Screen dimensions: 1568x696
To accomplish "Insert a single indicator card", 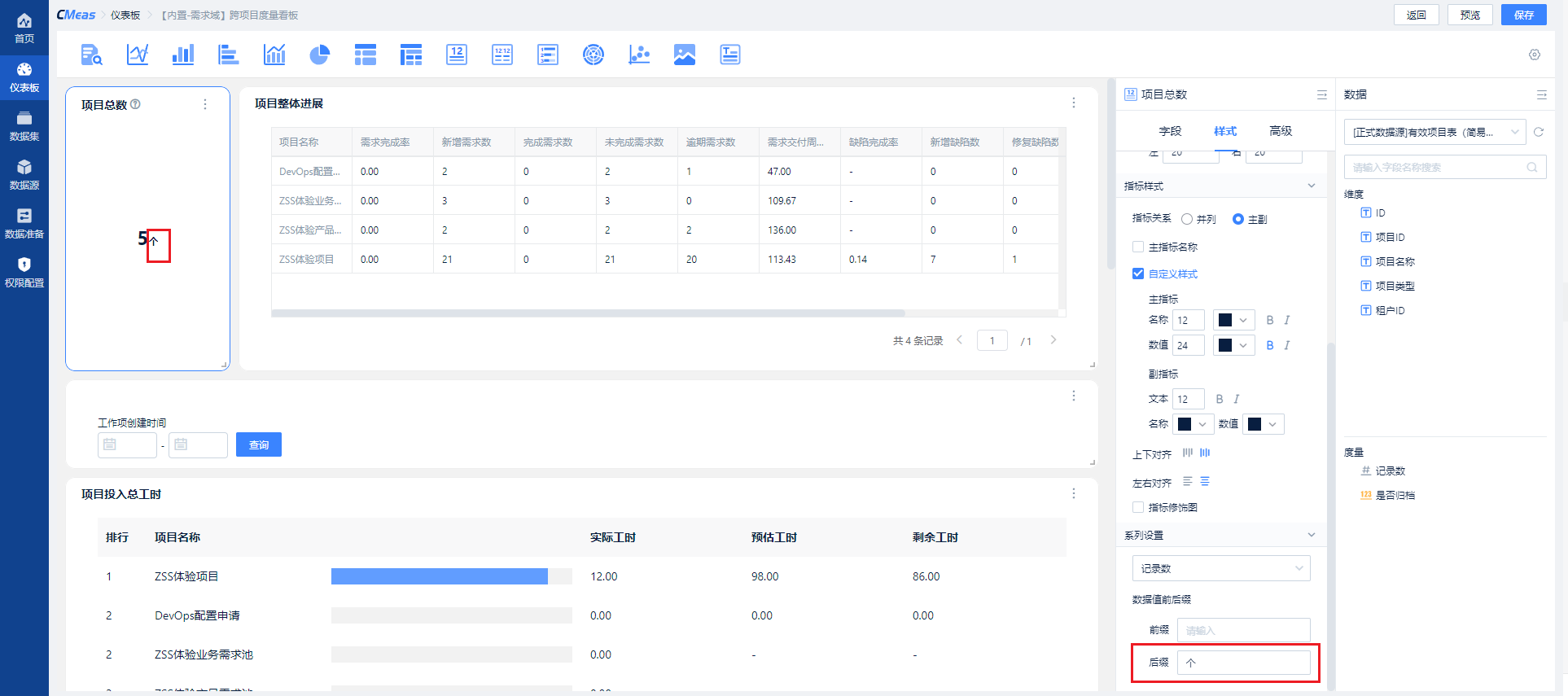I will (x=457, y=55).
